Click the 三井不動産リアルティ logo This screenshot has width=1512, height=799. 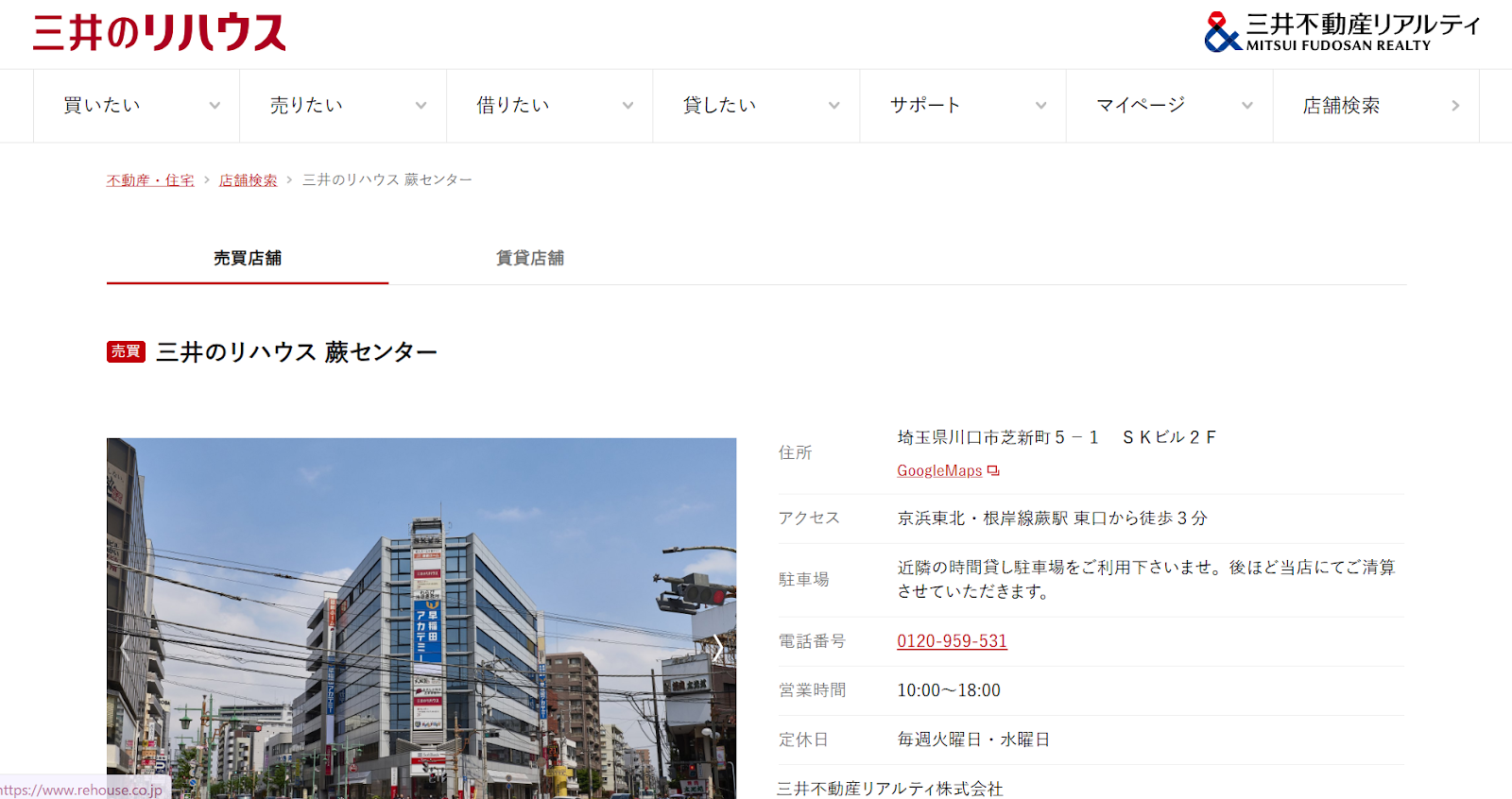coord(1342,32)
